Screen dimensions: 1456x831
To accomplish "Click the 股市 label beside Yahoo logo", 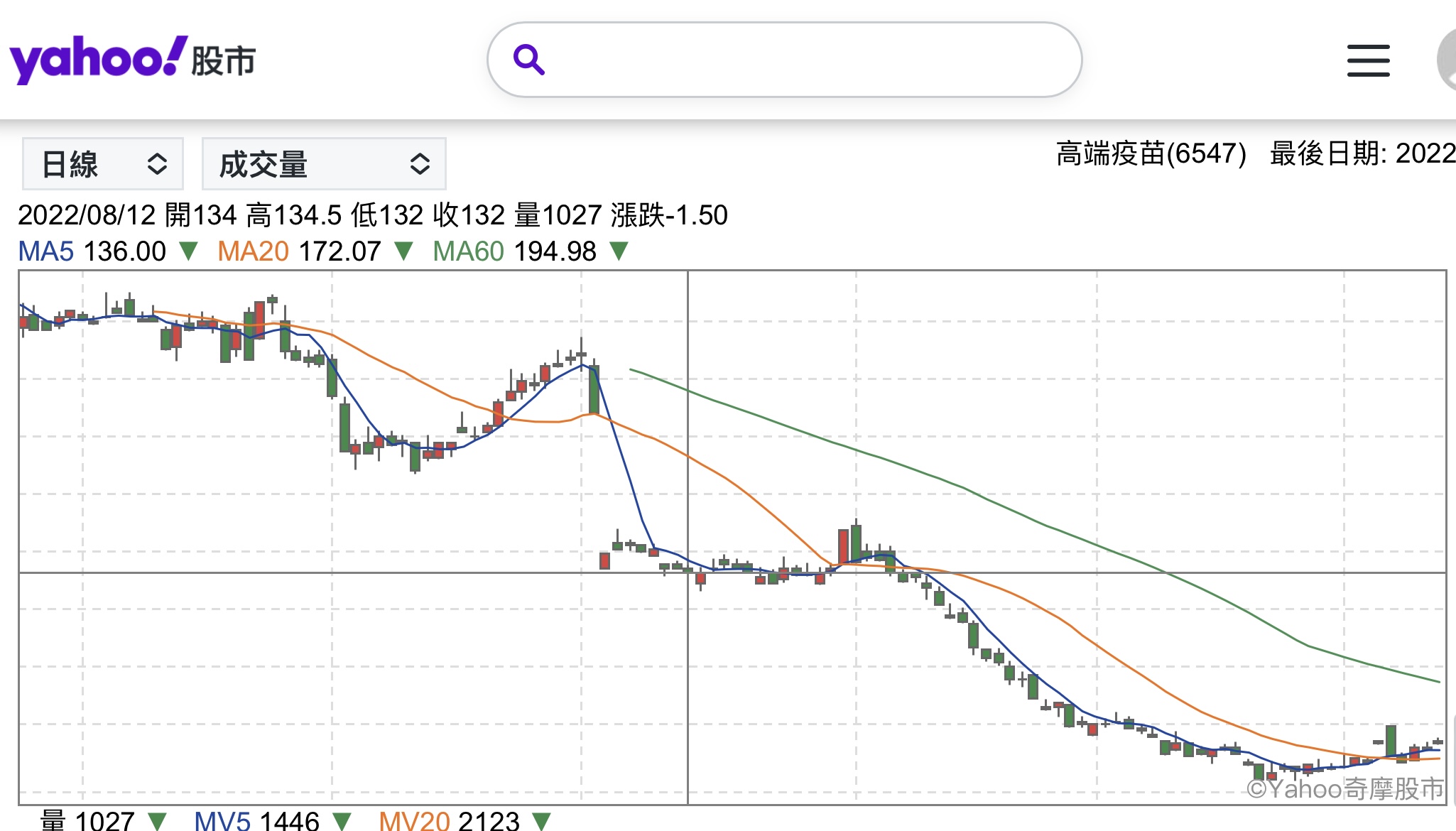I will [x=223, y=61].
